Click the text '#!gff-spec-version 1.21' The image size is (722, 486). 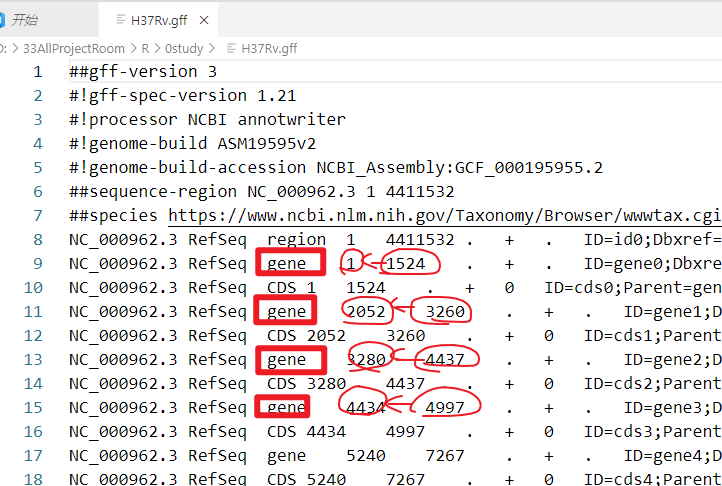click(x=182, y=96)
